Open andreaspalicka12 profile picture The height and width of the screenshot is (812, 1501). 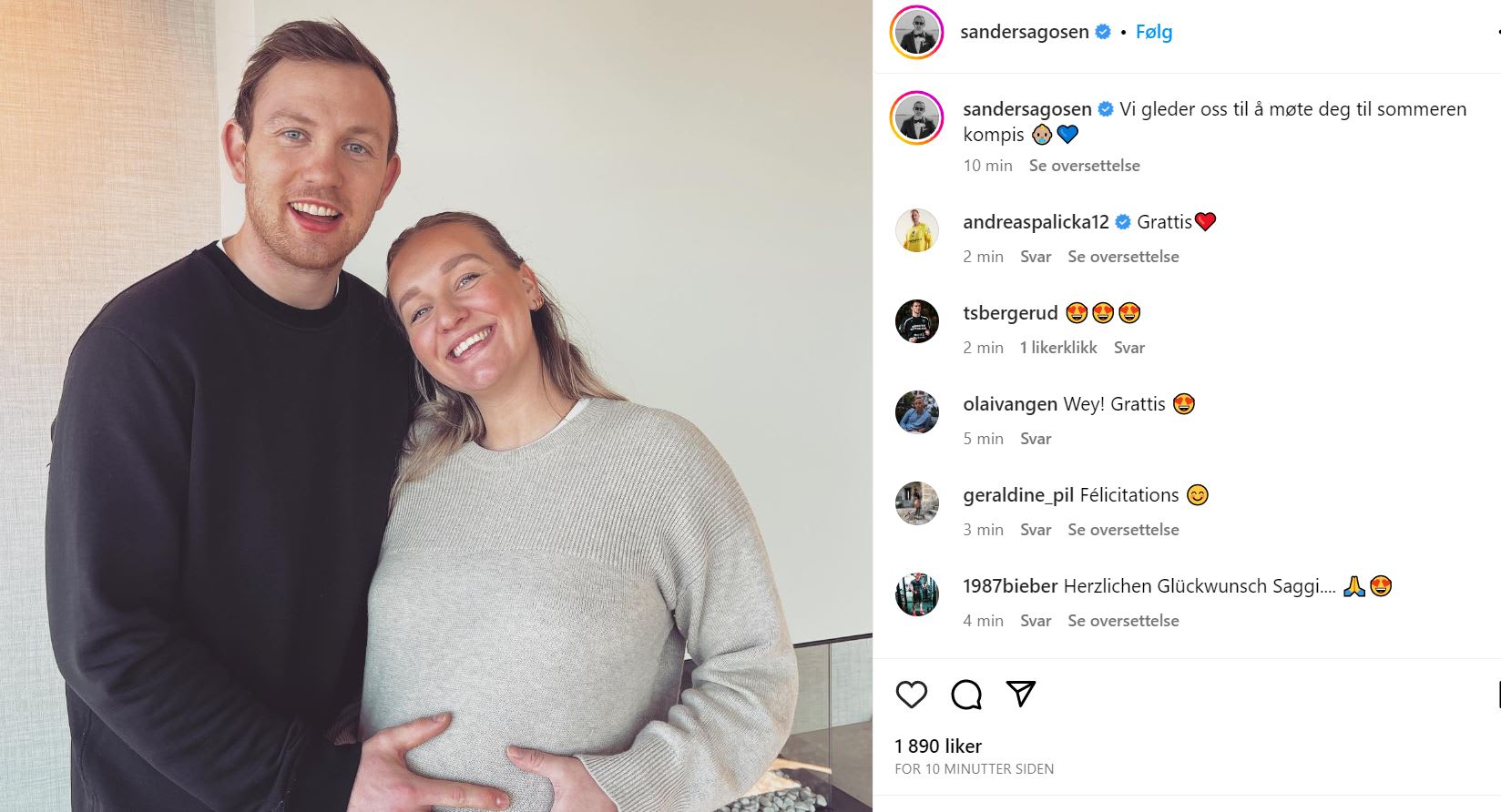(x=917, y=230)
